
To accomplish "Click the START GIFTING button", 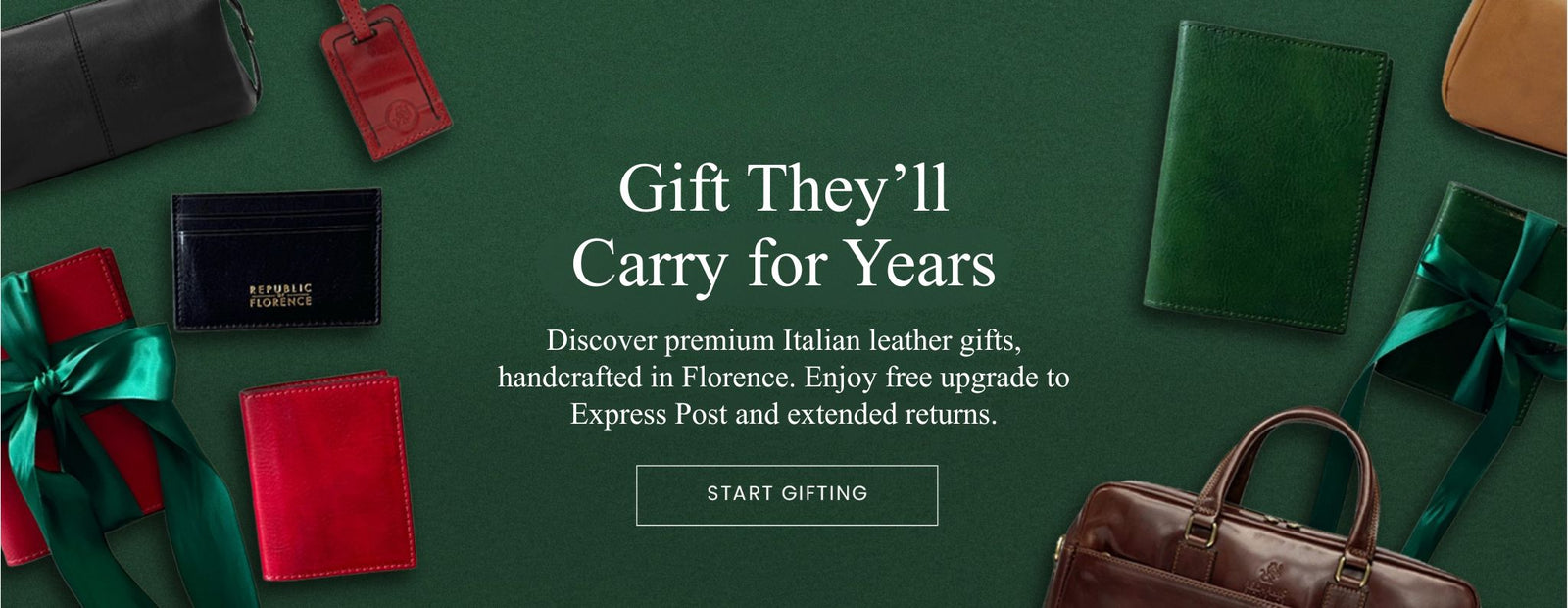I will click(x=787, y=495).
